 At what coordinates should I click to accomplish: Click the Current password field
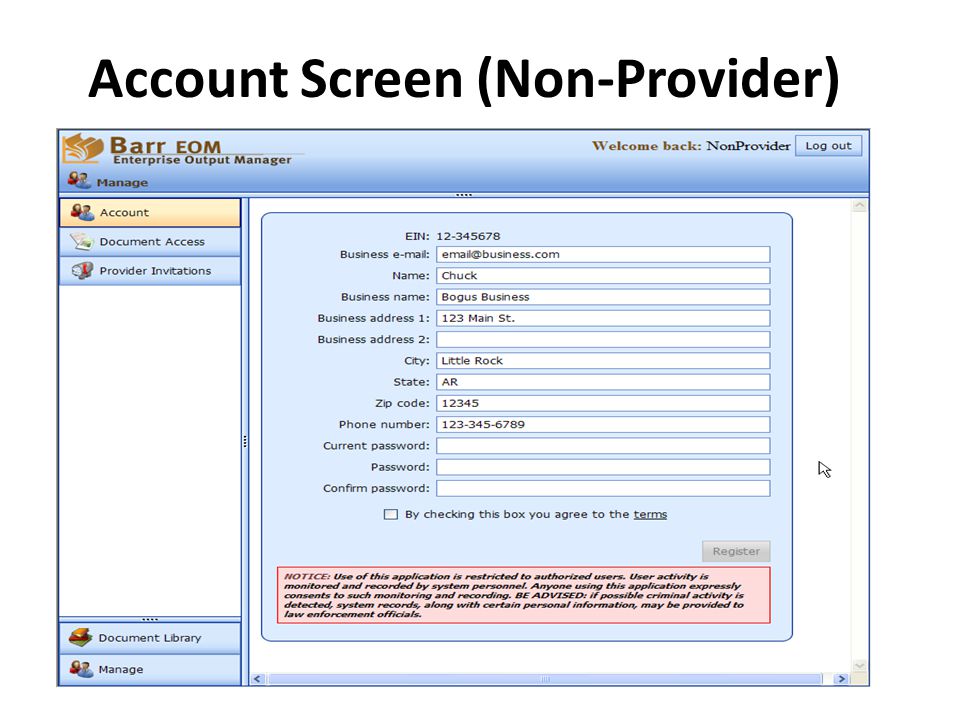pos(603,446)
